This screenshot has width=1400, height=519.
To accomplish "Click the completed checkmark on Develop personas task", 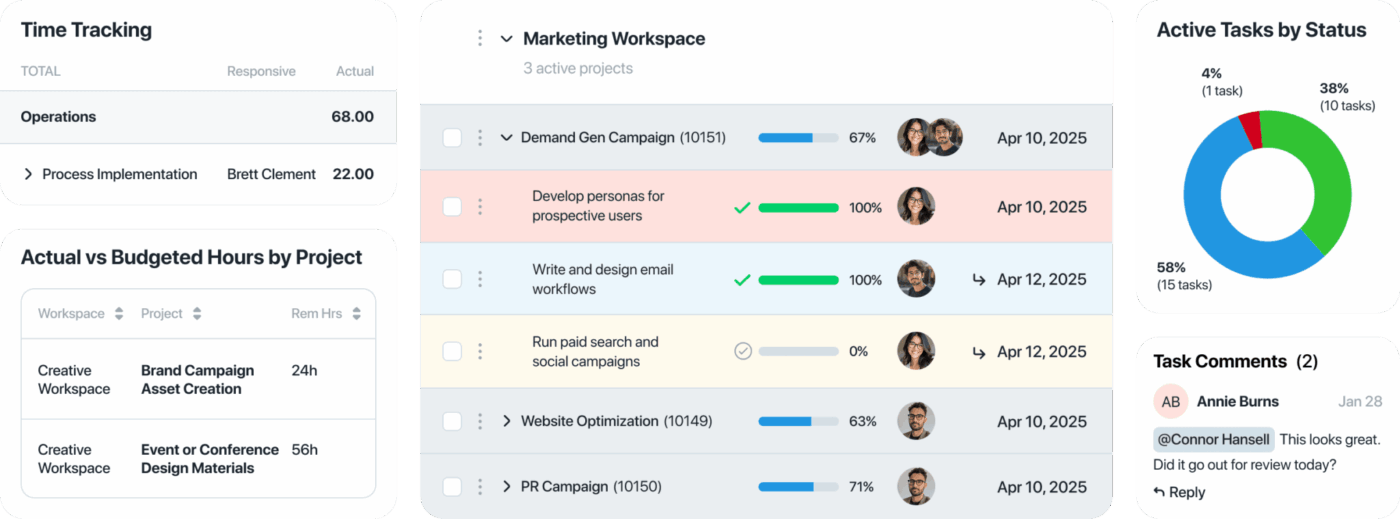I will pyautogui.click(x=742, y=208).
